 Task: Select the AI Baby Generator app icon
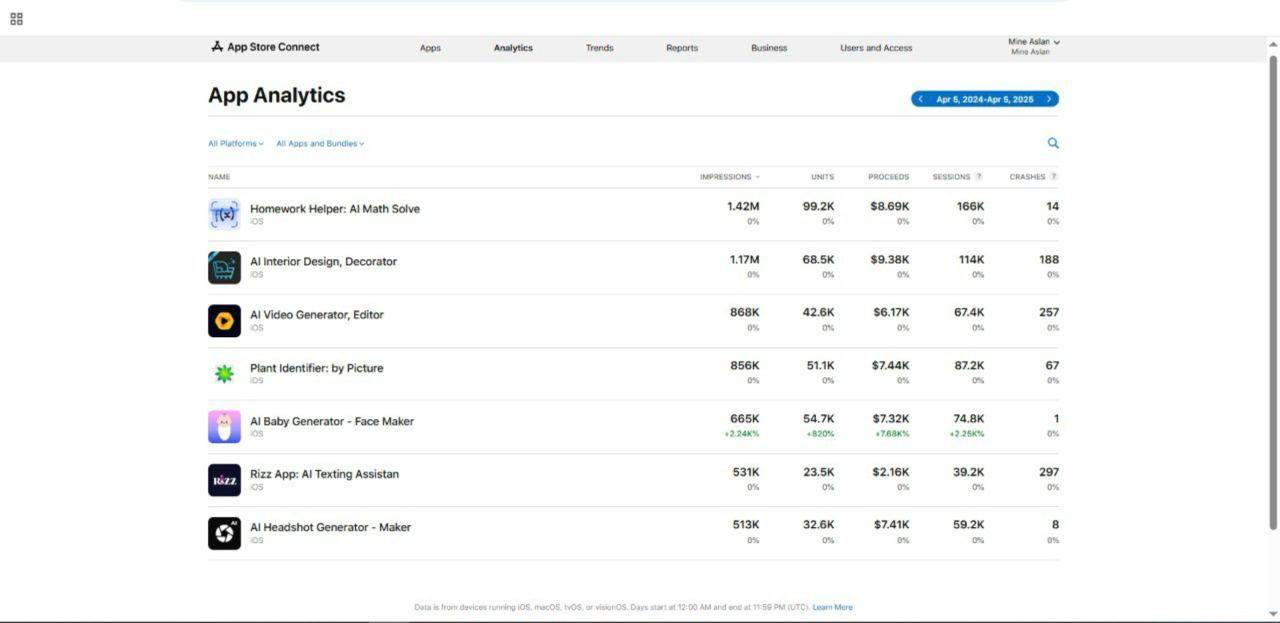tap(224, 427)
